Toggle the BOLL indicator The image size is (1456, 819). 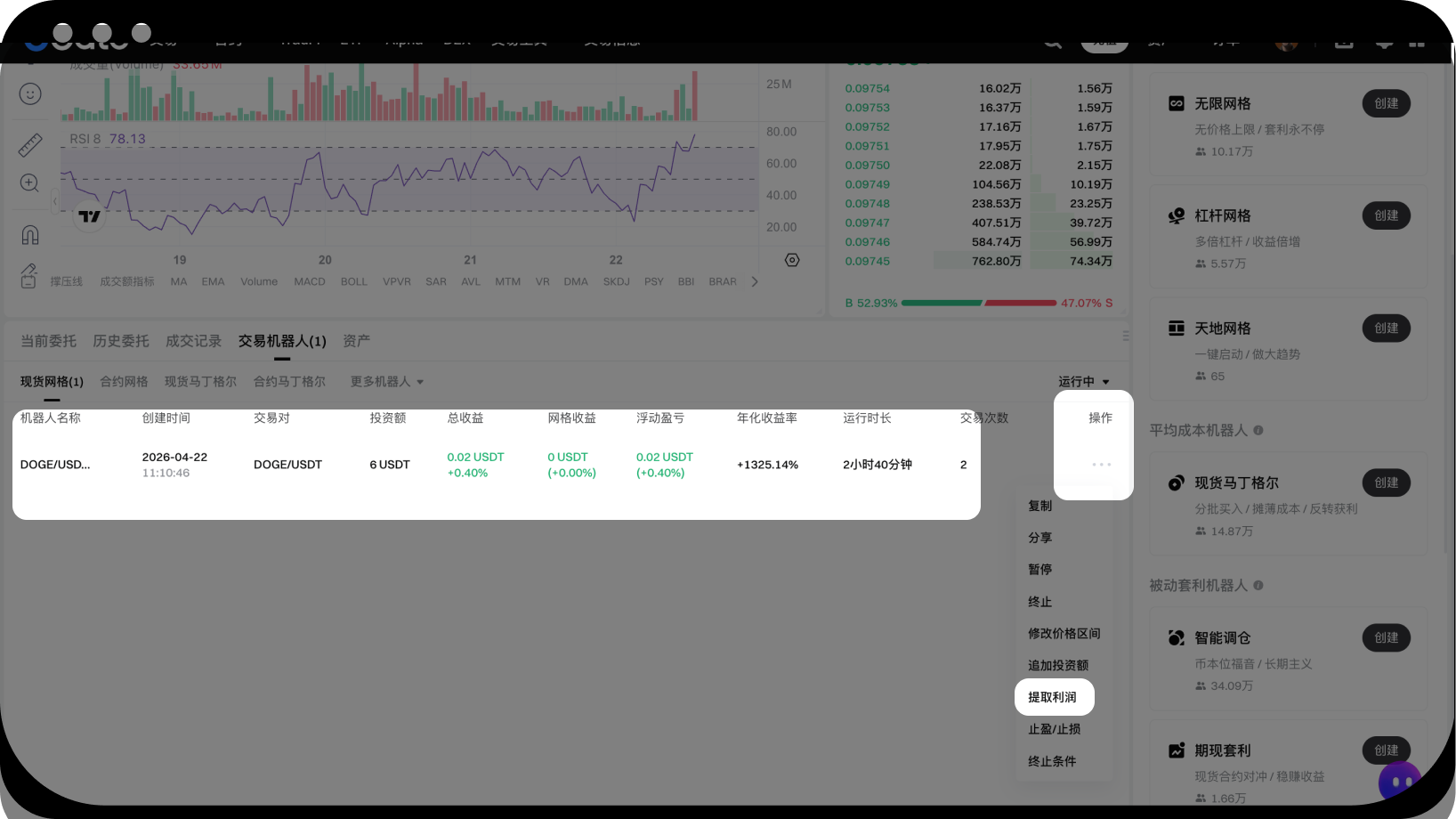(353, 282)
